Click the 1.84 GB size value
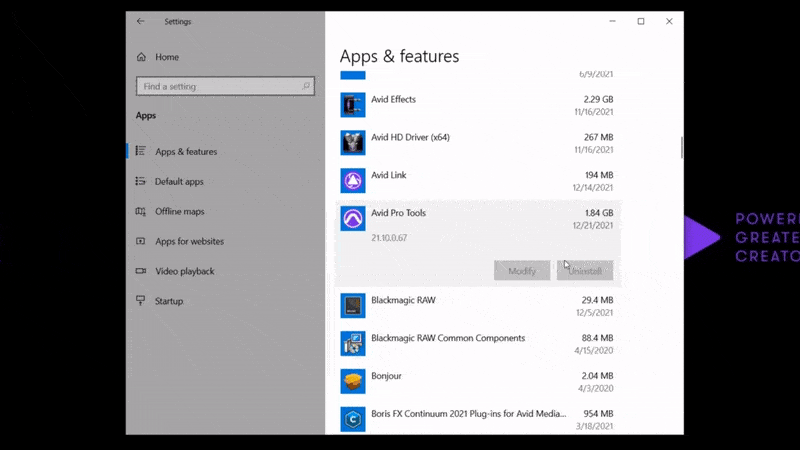Screen dimensions: 800x450 click(x=599, y=213)
